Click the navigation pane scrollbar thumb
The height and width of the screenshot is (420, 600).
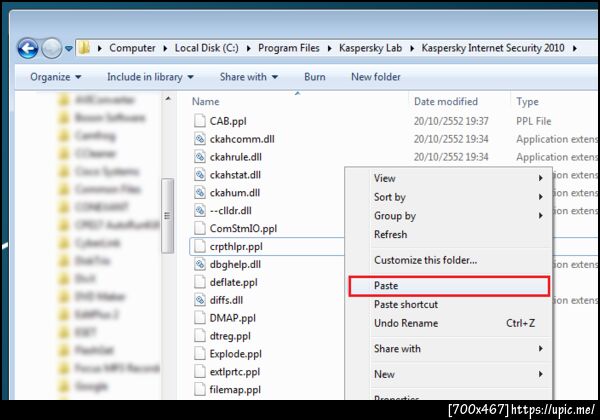167,216
